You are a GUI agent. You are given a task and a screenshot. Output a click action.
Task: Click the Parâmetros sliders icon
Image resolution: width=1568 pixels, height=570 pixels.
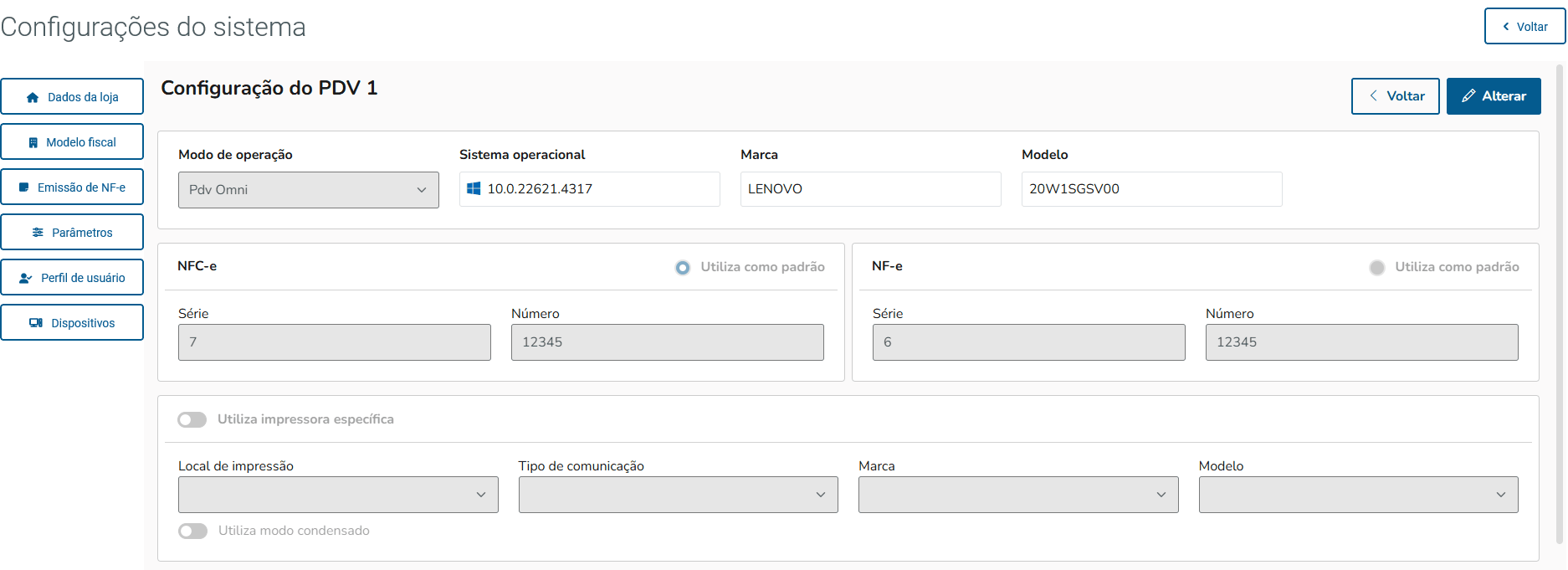38,233
